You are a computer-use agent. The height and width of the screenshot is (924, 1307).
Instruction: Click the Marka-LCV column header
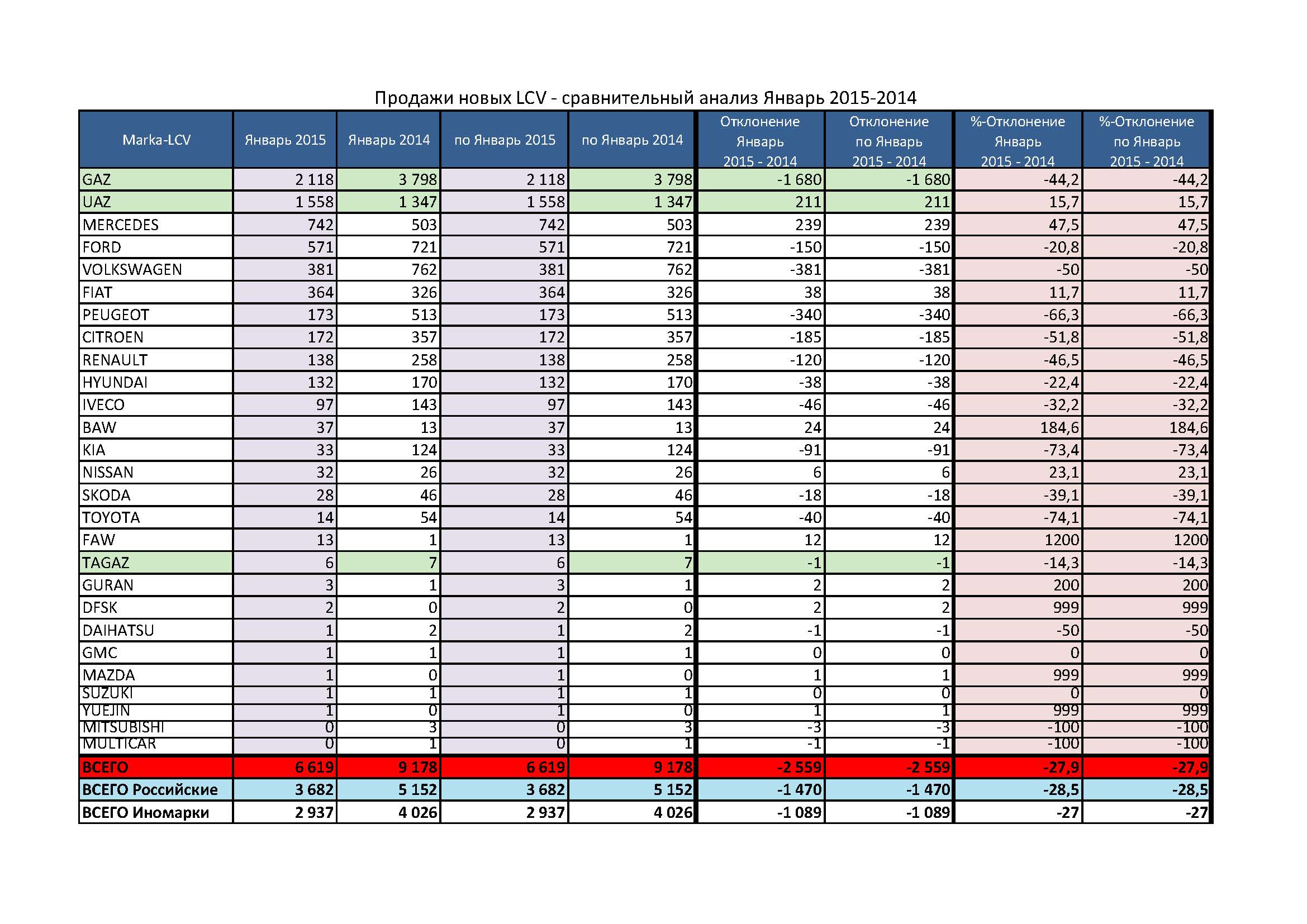point(156,140)
